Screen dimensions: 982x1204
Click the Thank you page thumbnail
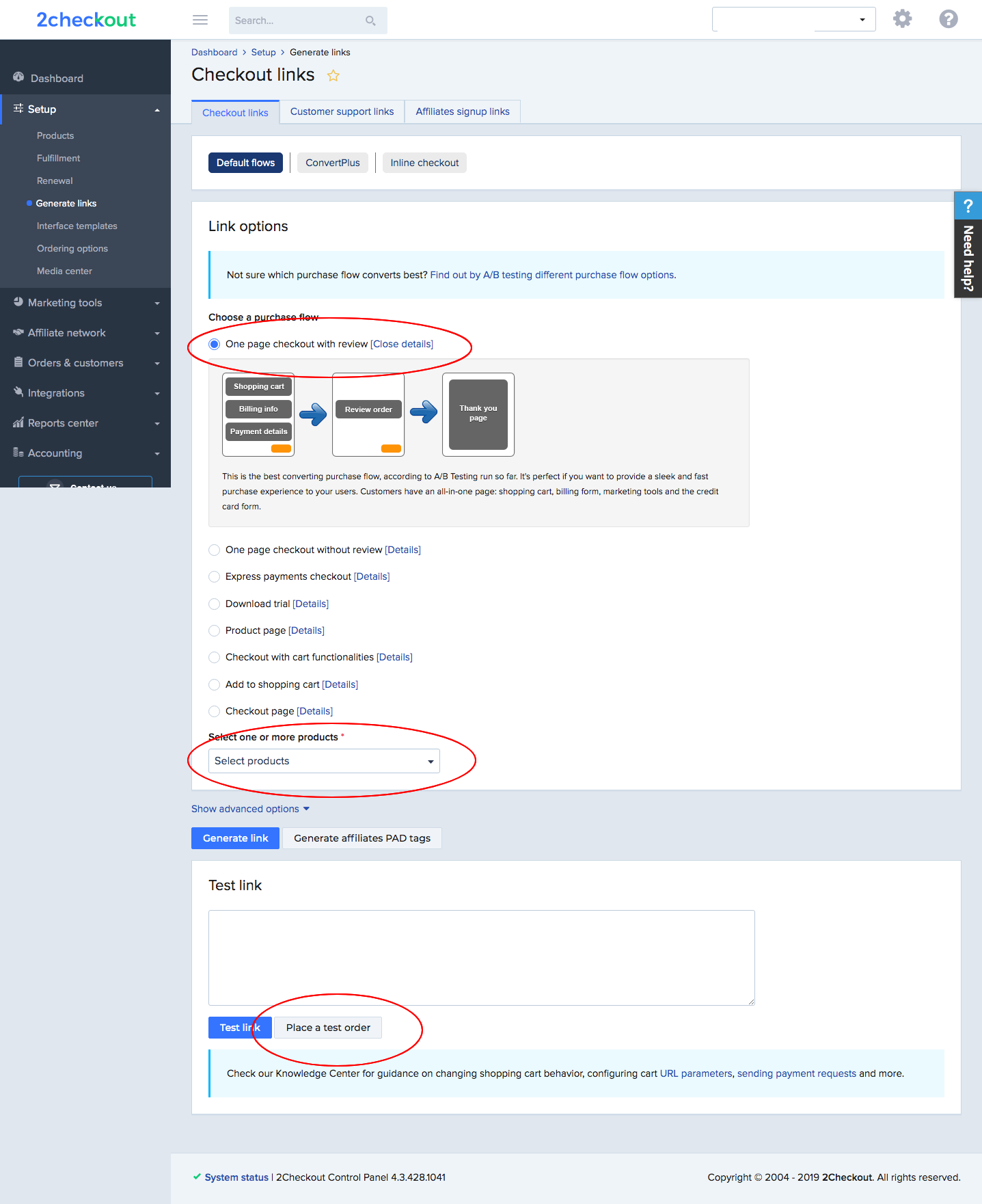tap(478, 414)
